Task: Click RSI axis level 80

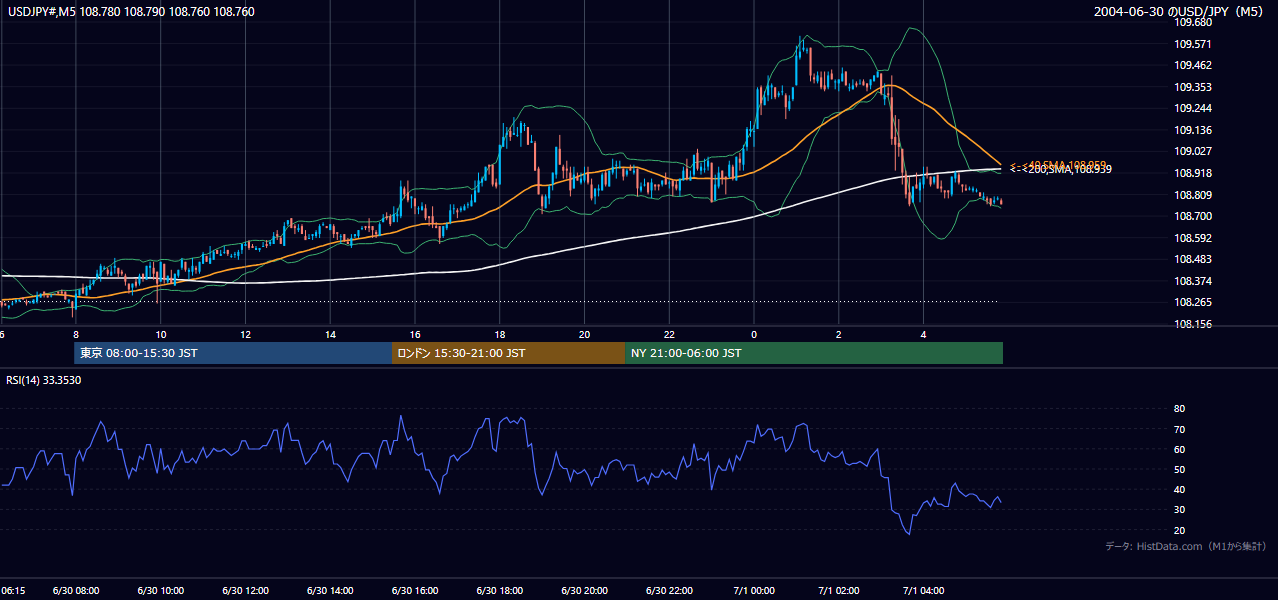Action: 1179,409
